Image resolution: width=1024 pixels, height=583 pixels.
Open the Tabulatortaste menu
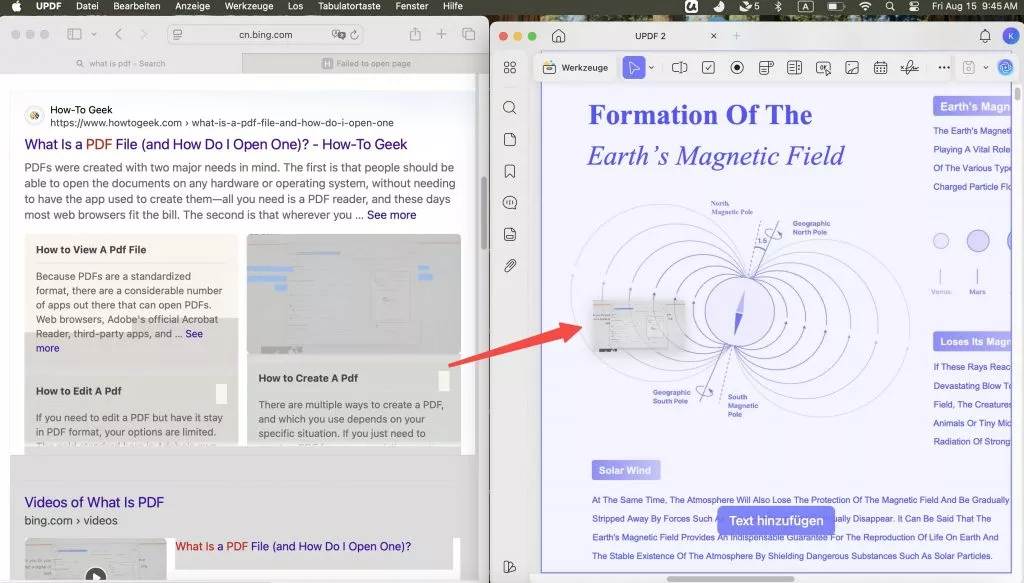349,6
